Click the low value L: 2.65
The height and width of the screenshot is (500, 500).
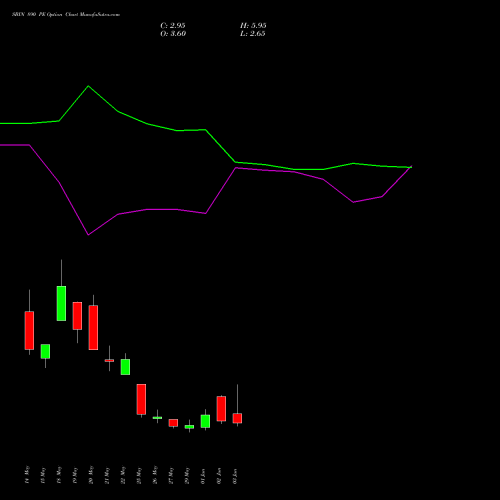(x=253, y=34)
